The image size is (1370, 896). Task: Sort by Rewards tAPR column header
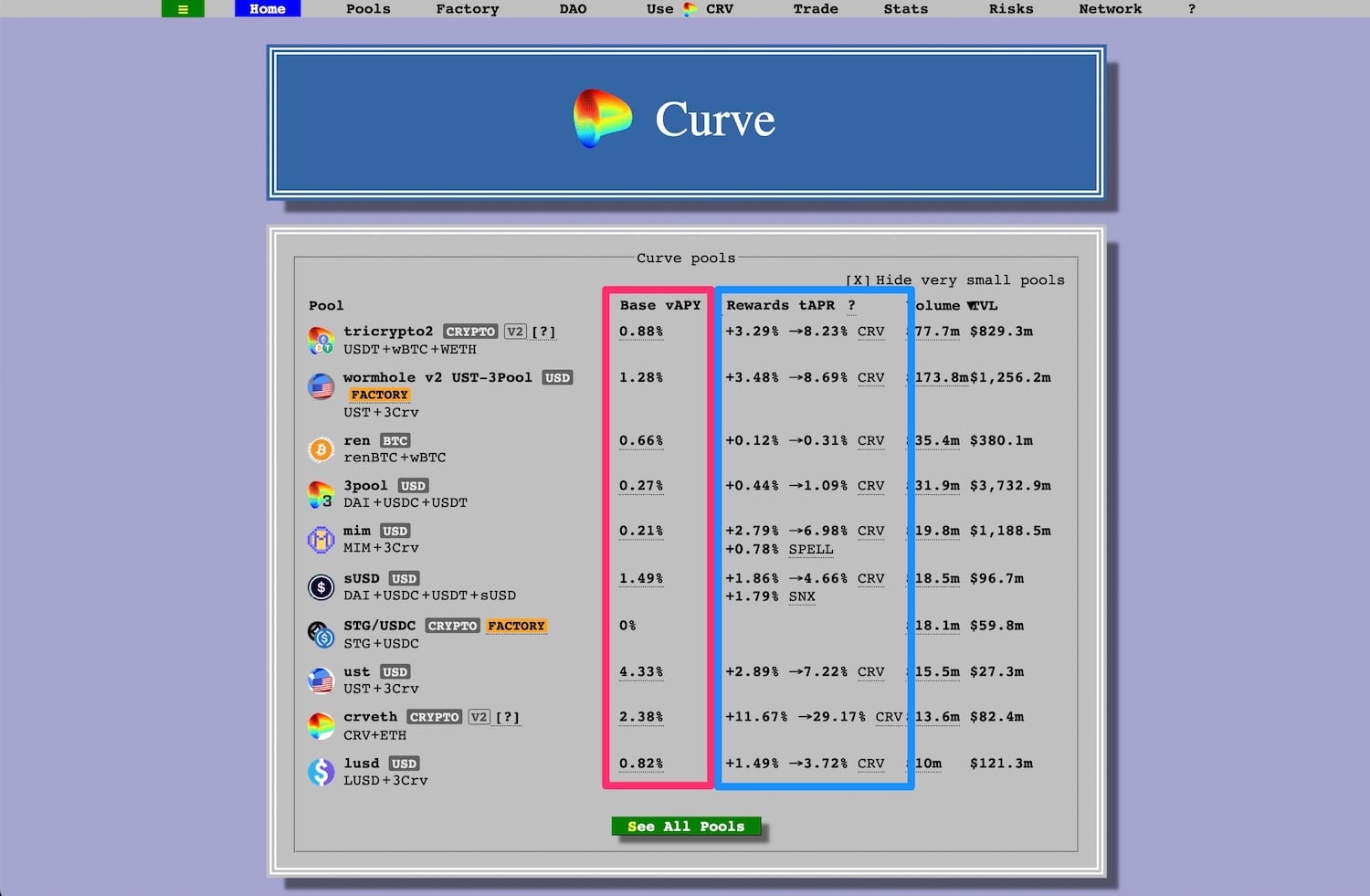[x=780, y=305]
